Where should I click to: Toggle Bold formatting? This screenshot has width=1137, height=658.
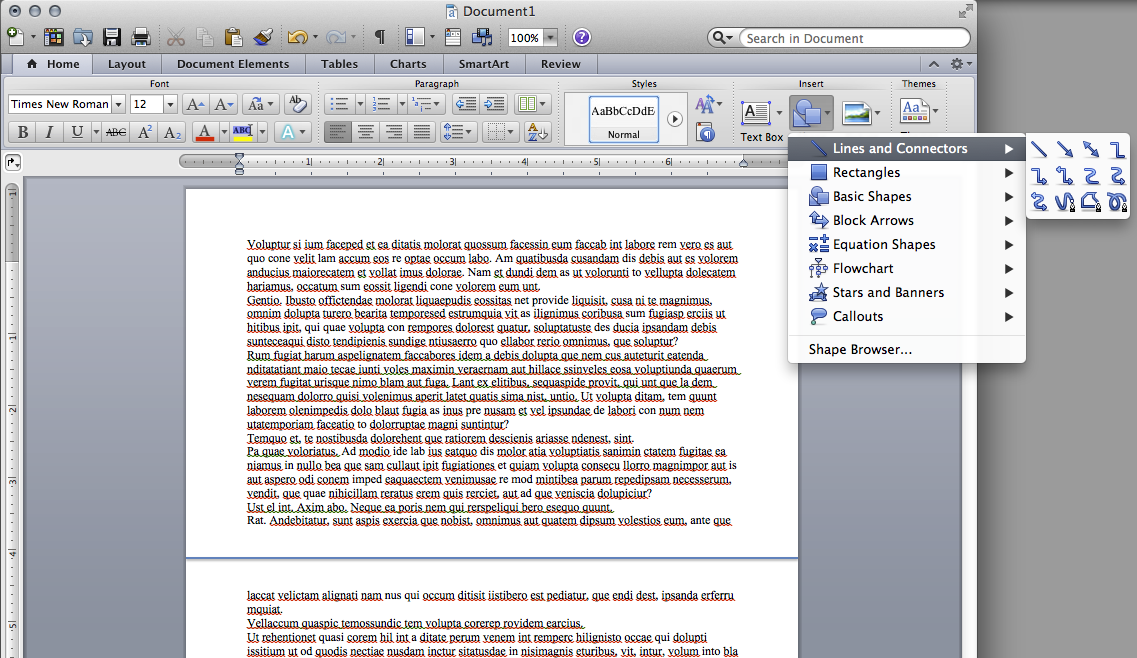[21, 132]
